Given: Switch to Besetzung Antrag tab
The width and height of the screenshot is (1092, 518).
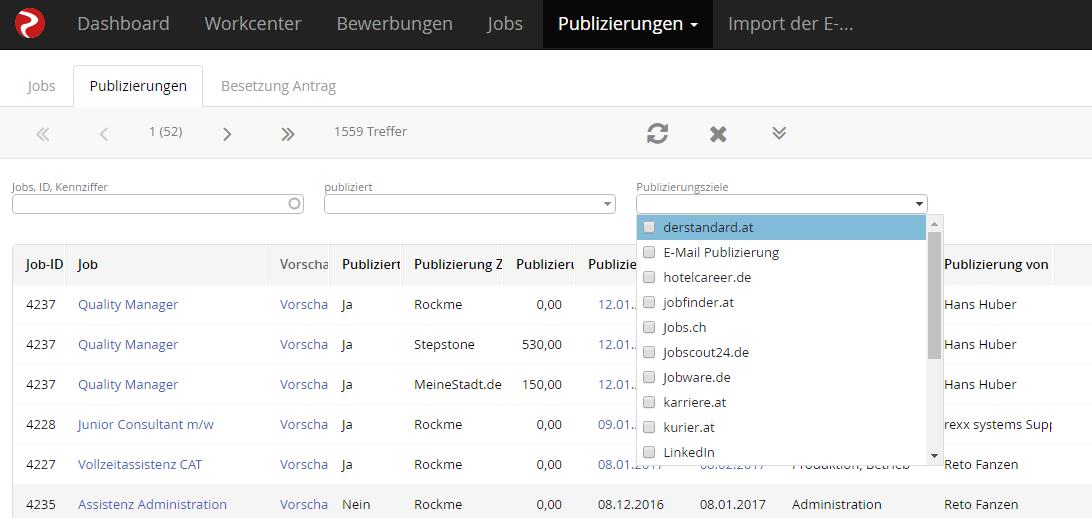Looking at the screenshot, I should coord(279,86).
